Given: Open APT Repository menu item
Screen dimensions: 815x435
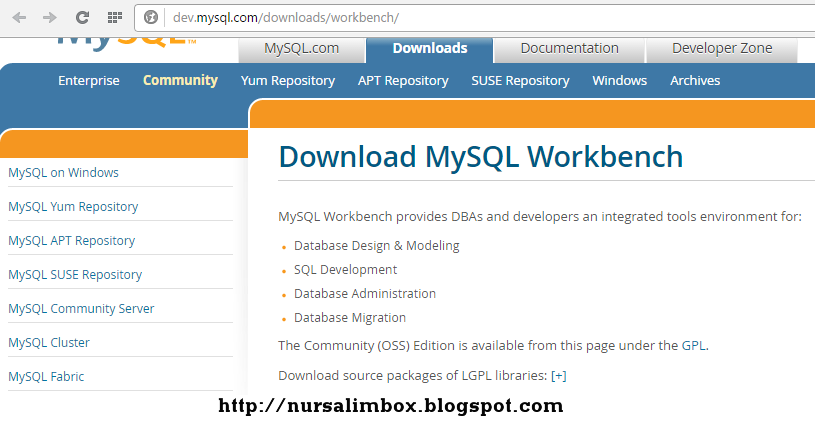Looking at the screenshot, I should (403, 81).
